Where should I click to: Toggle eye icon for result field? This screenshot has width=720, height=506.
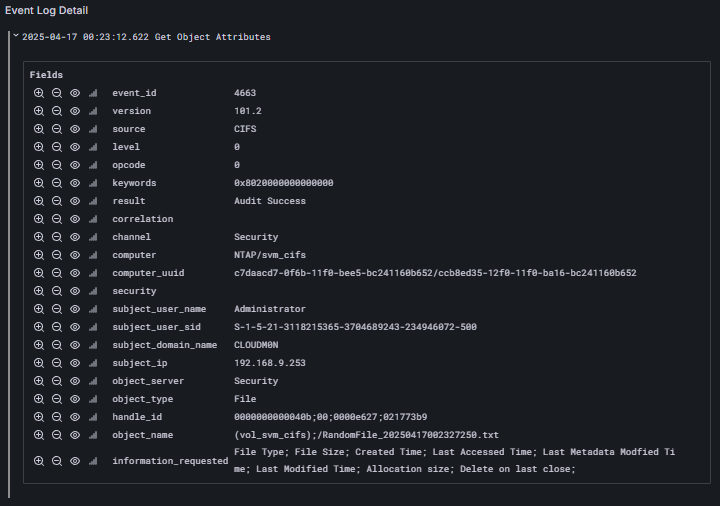(x=75, y=201)
